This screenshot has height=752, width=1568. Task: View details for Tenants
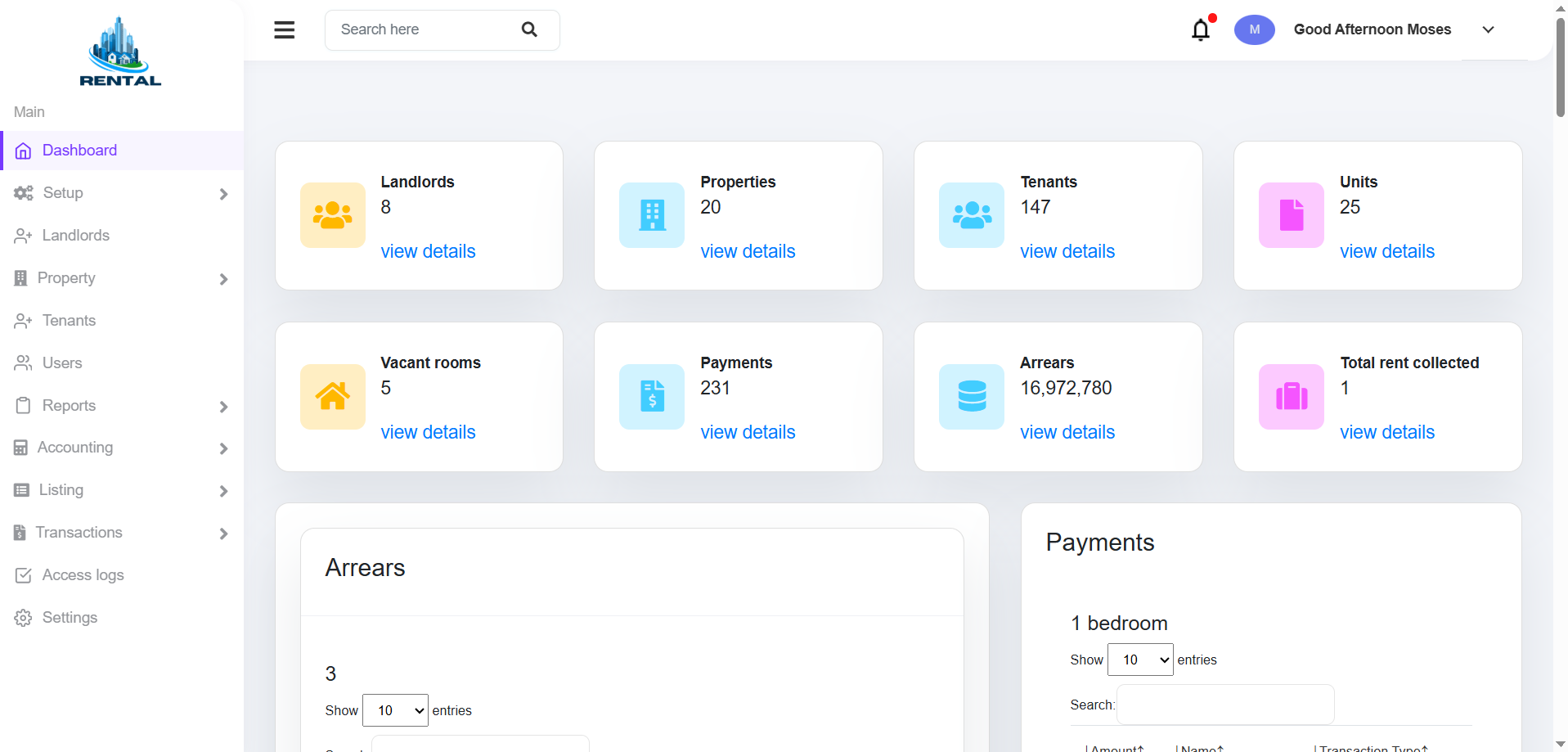pyautogui.click(x=1067, y=251)
